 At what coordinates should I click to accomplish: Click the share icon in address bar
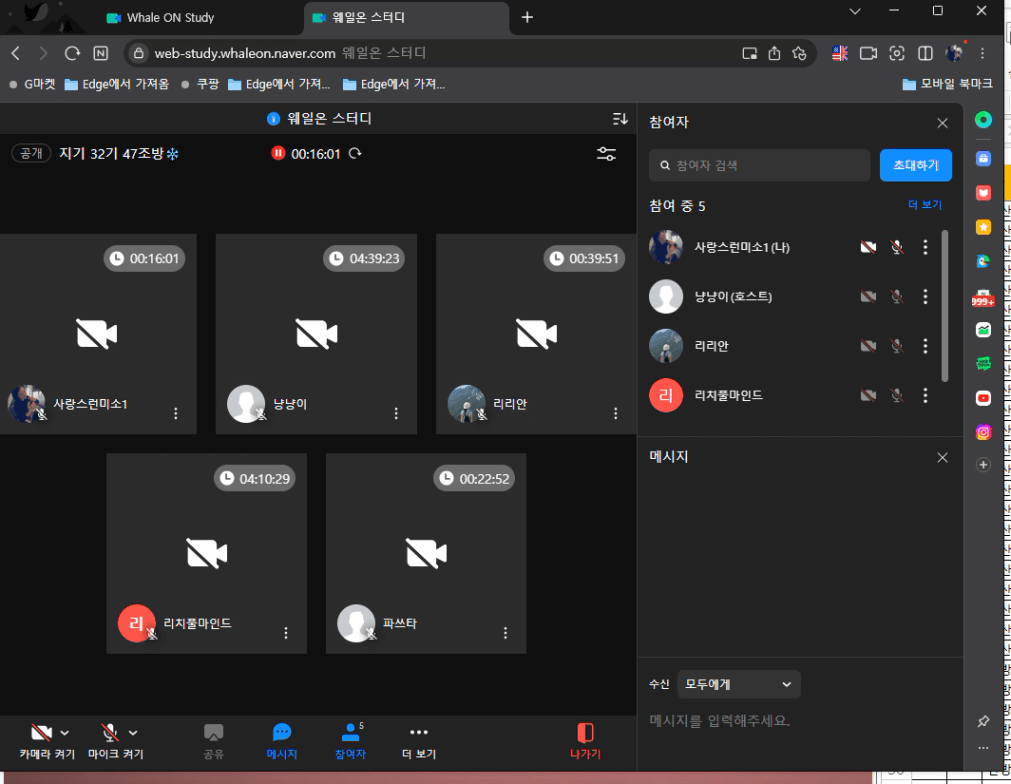[774, 53]
